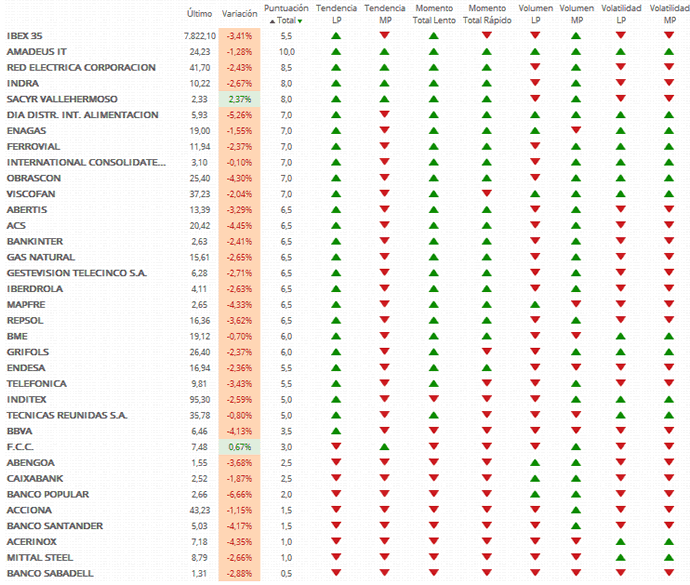Click ENAGAS Volumen MP red arrow
The image size is (690, 585).
tap(576, 131)
